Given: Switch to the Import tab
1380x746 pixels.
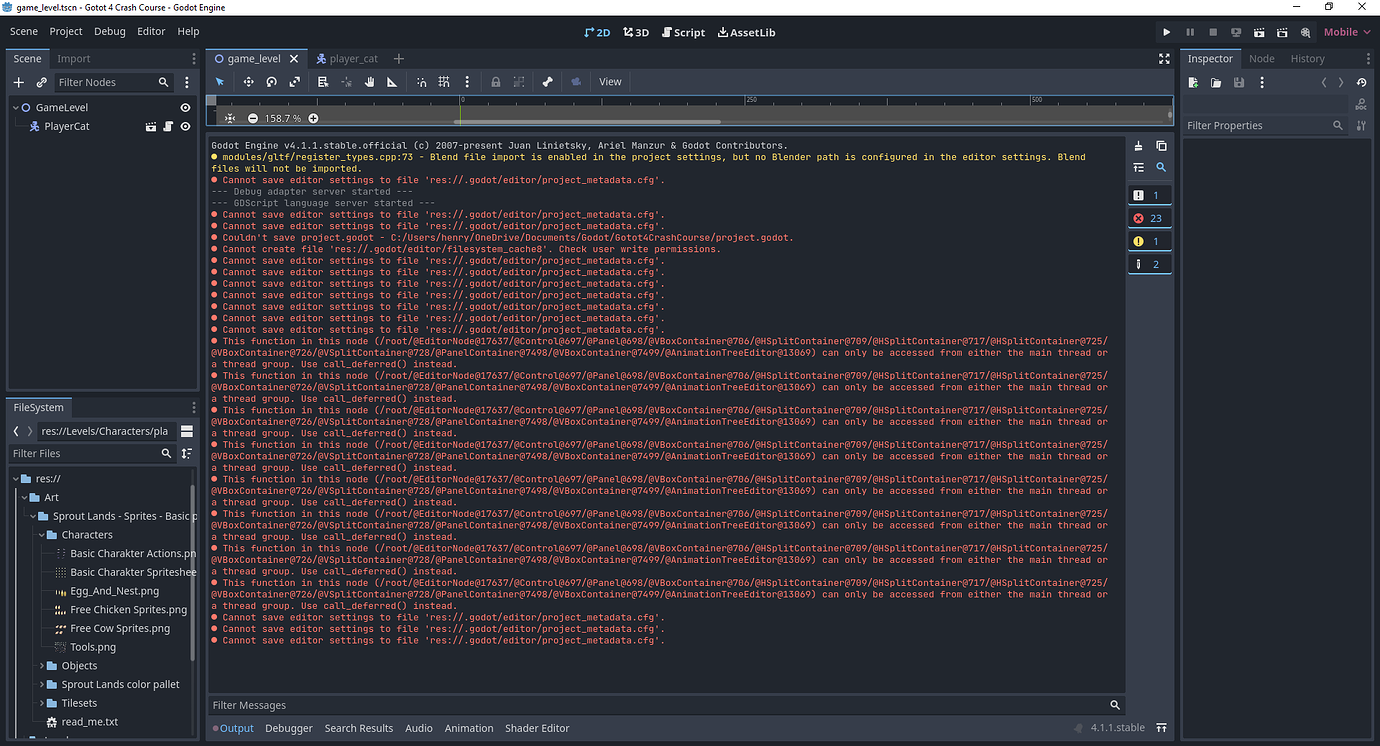Looking at the screenshot, I should click(74, 59).
